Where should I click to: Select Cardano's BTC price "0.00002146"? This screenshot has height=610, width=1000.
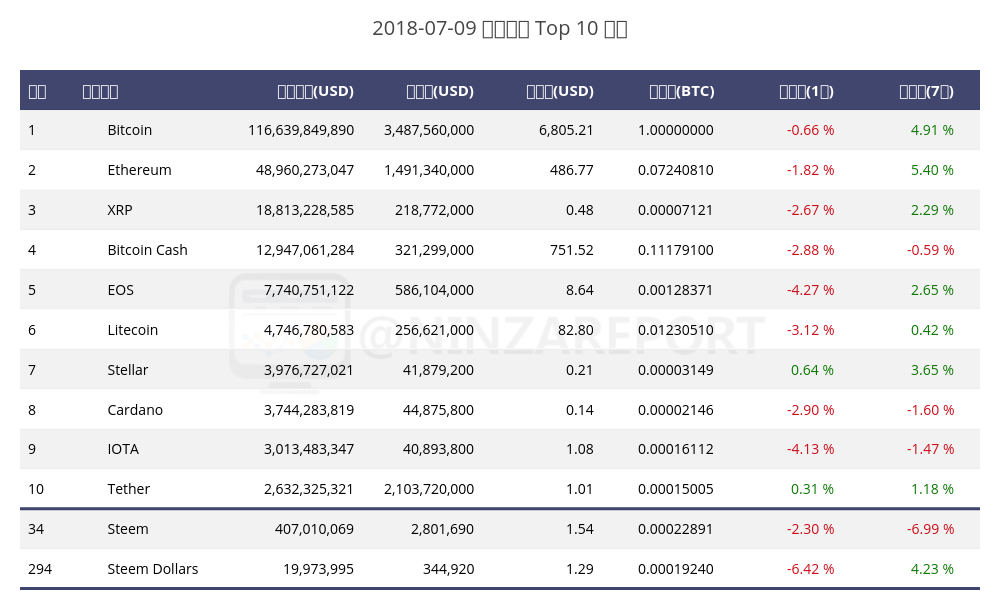[675, 410]
